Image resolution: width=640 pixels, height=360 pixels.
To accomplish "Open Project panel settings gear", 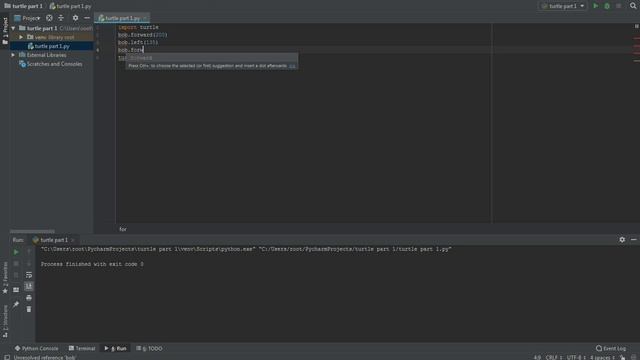I will [75, 18].
